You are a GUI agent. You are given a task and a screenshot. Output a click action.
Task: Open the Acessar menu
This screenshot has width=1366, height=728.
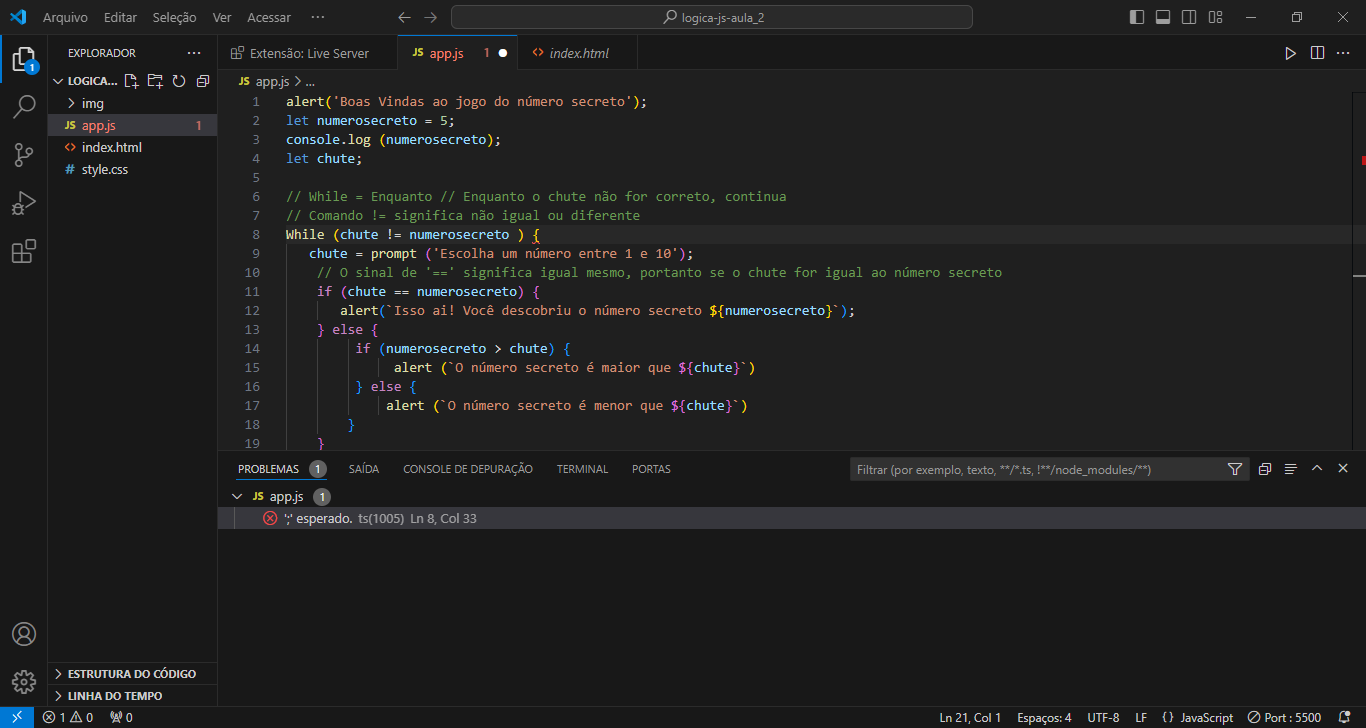tap(269, 17)
